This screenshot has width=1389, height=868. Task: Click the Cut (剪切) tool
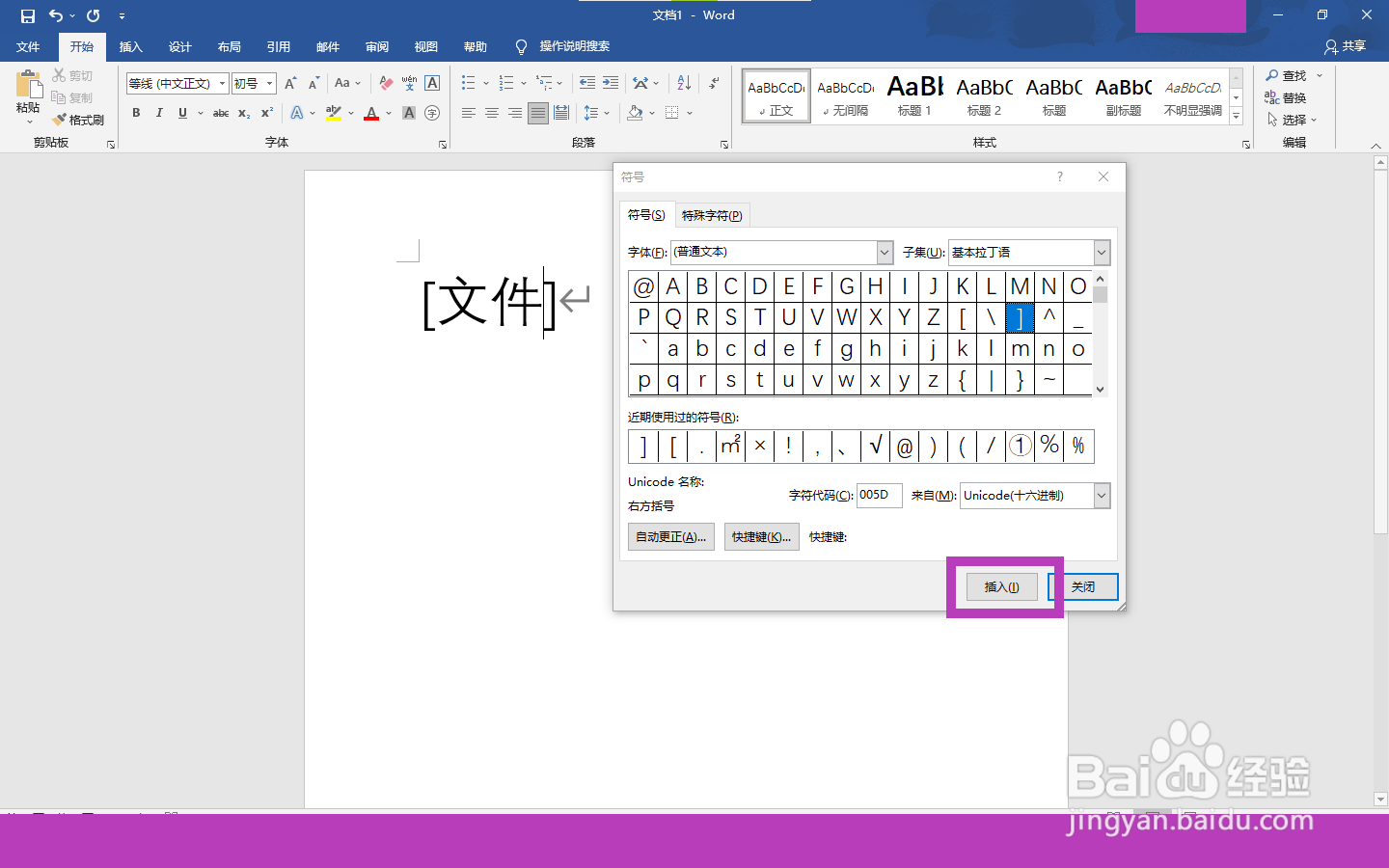pyautogui.click(x=73, y=75)
